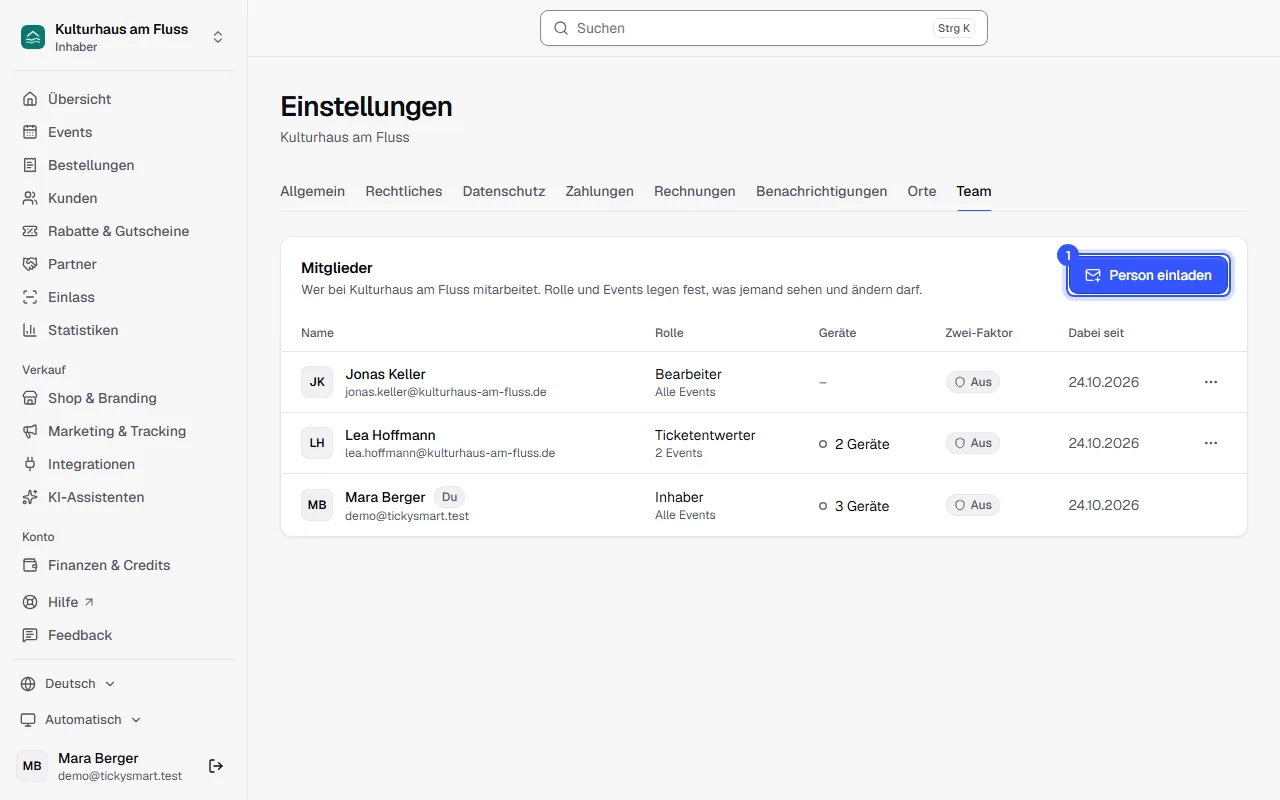Click the Hilfe lifebuoy icon
Viewport: 1280px width, 800px height.
(x=30, y=602)
